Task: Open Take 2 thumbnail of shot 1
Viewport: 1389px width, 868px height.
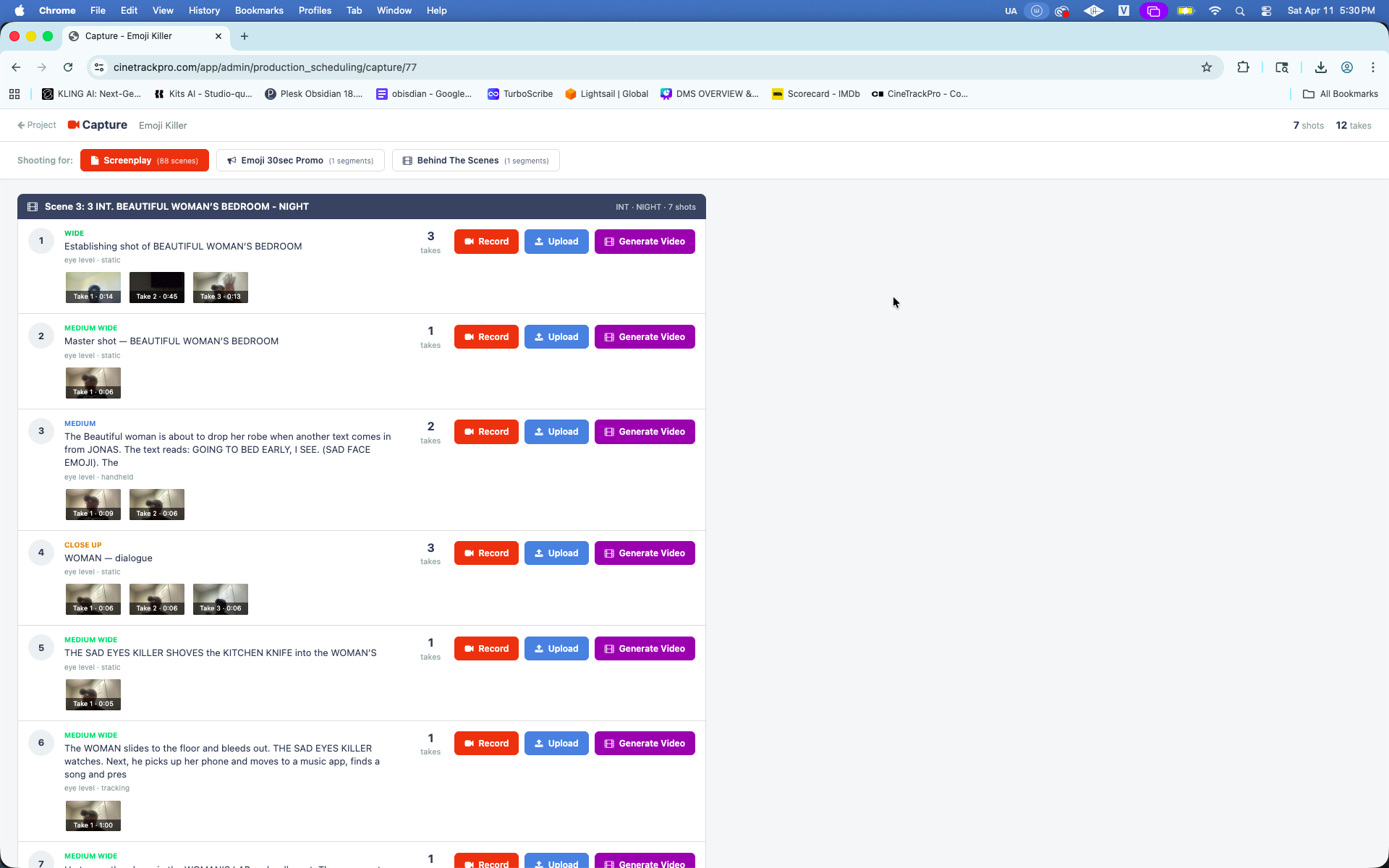Action: (x=156, y=287)
